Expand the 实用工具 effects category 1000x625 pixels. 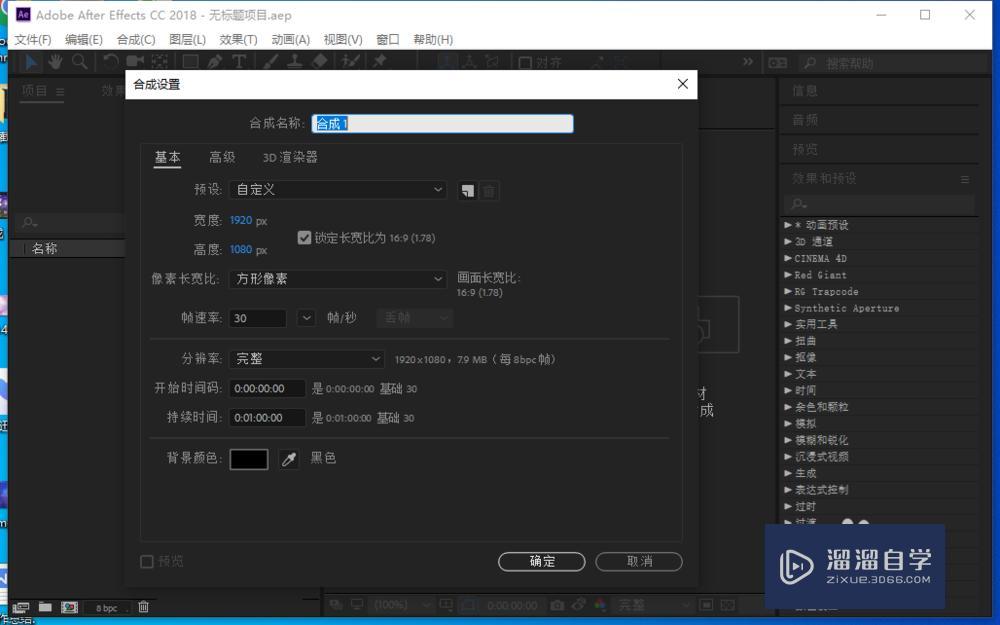pyautogui.click(x=788, y=325)
